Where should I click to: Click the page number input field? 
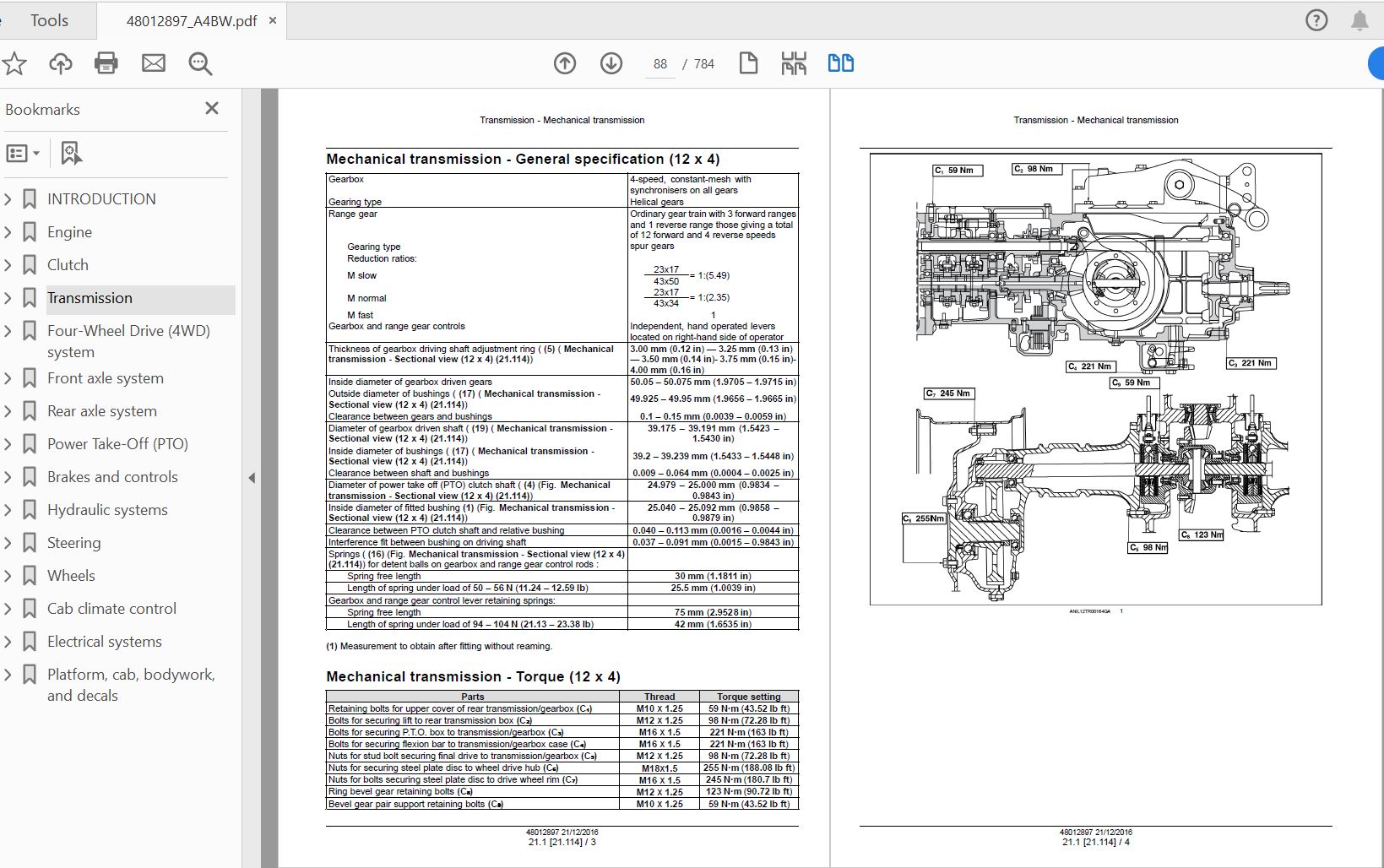tap(659, 64)
